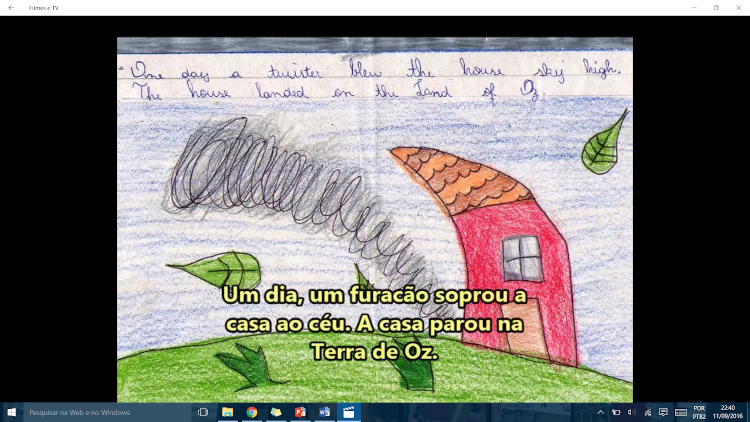Switch to PowerPoint in the taskbar

click(x=300, y=412)
